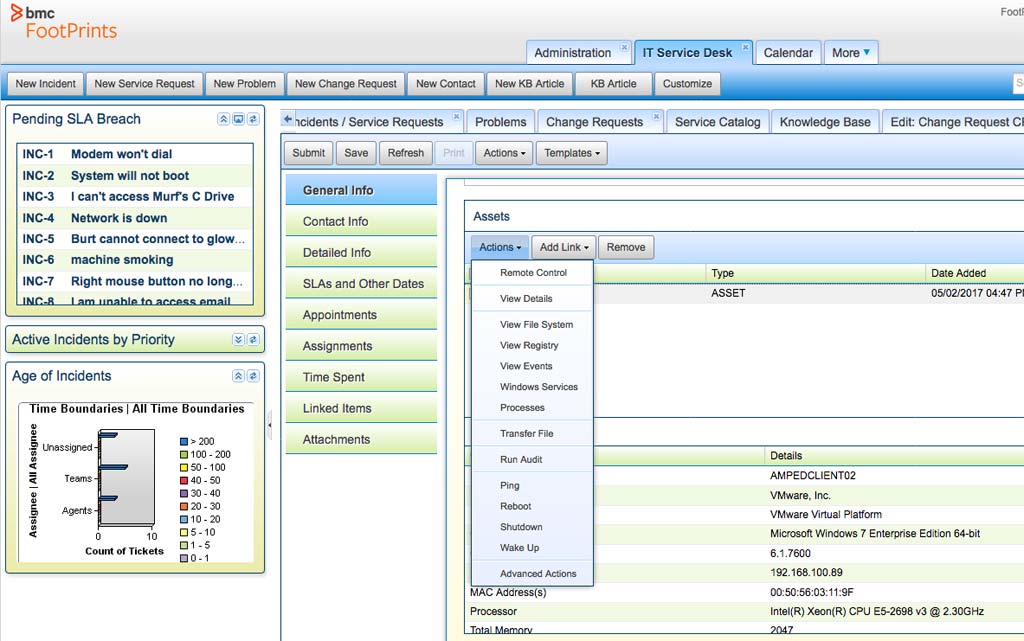Choose Ping from the Actions menu
The width and height of the screenshot is (1024, 641).
532,486
